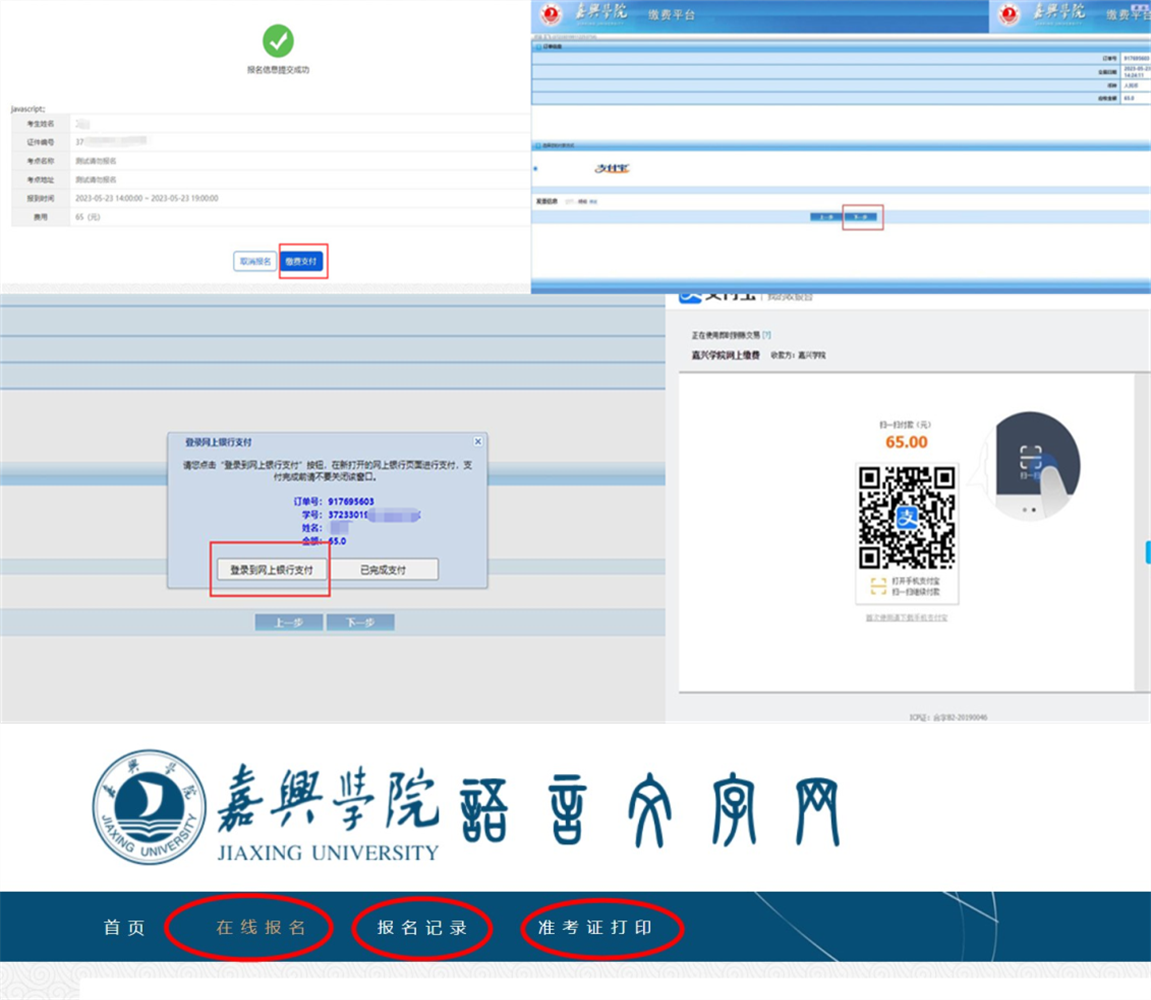Go back with 上一步 below the dialog

pos(288,622)
